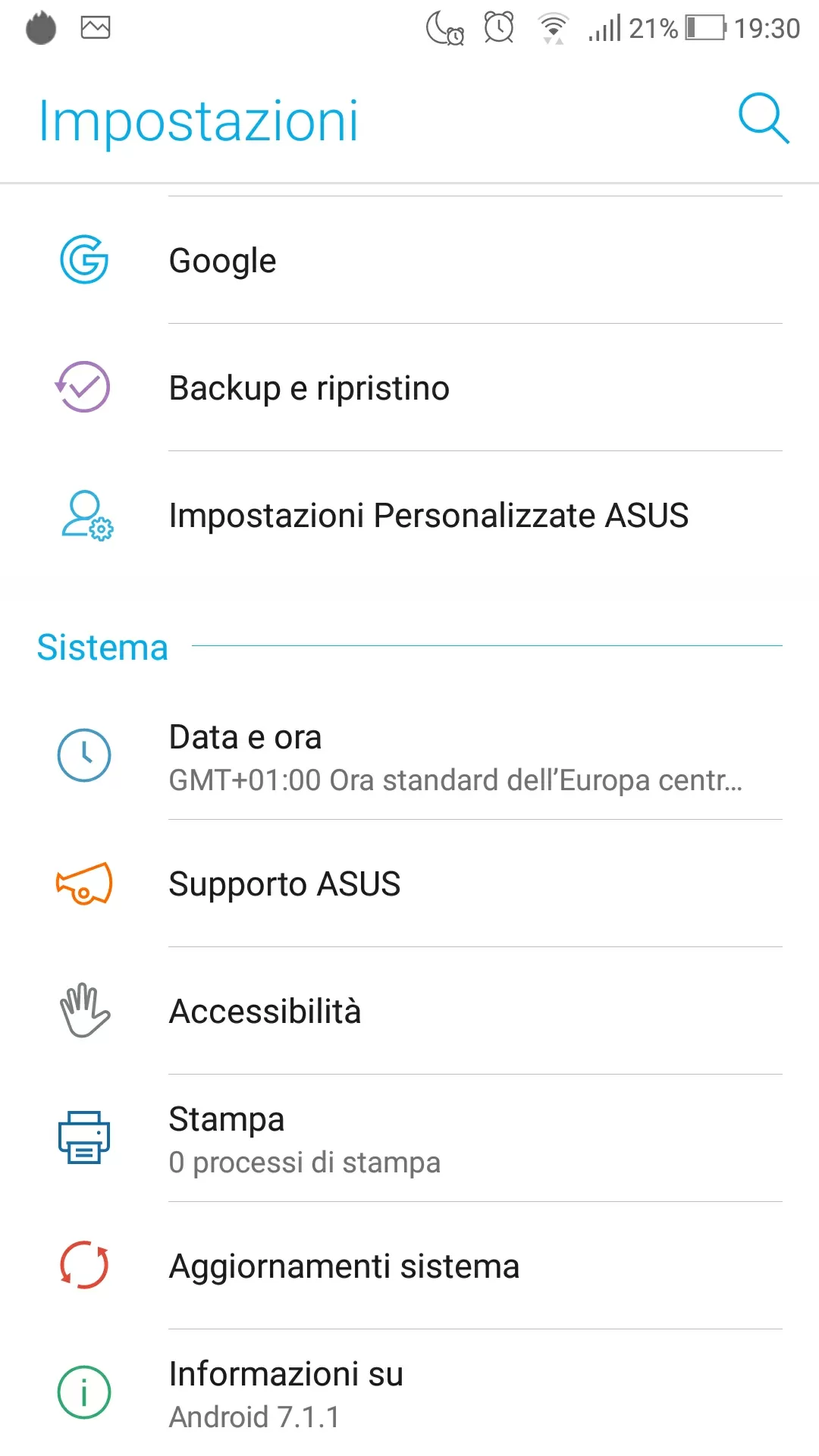Tap the ASUS custom settings person icon
819x1456 pixels.
coord(86,516)
